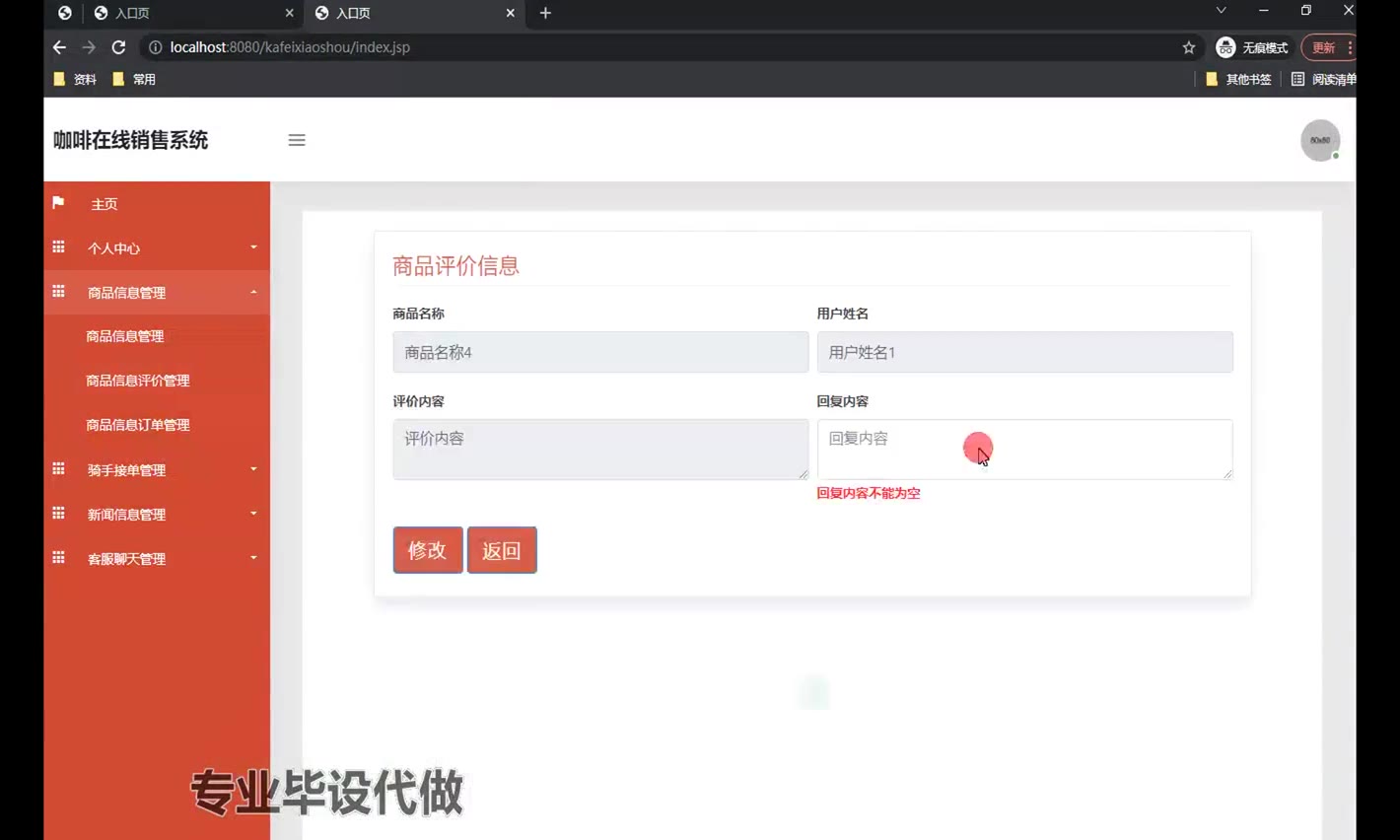Viewport: 1400px width, 840px height.
Task: Bookmark this page with star icon
Action: [x=1188, y=47]
